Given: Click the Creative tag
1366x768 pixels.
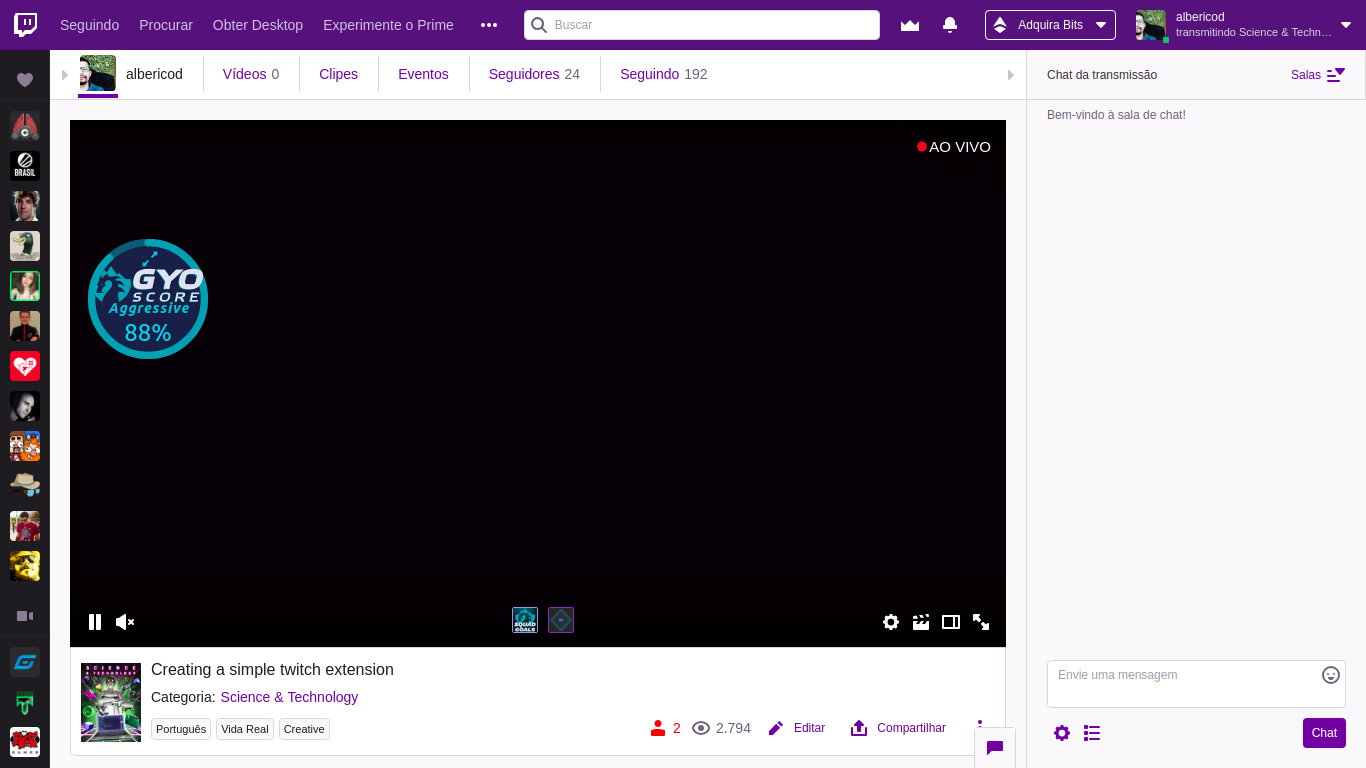Looking at the screenshot, I should point(304,729).
